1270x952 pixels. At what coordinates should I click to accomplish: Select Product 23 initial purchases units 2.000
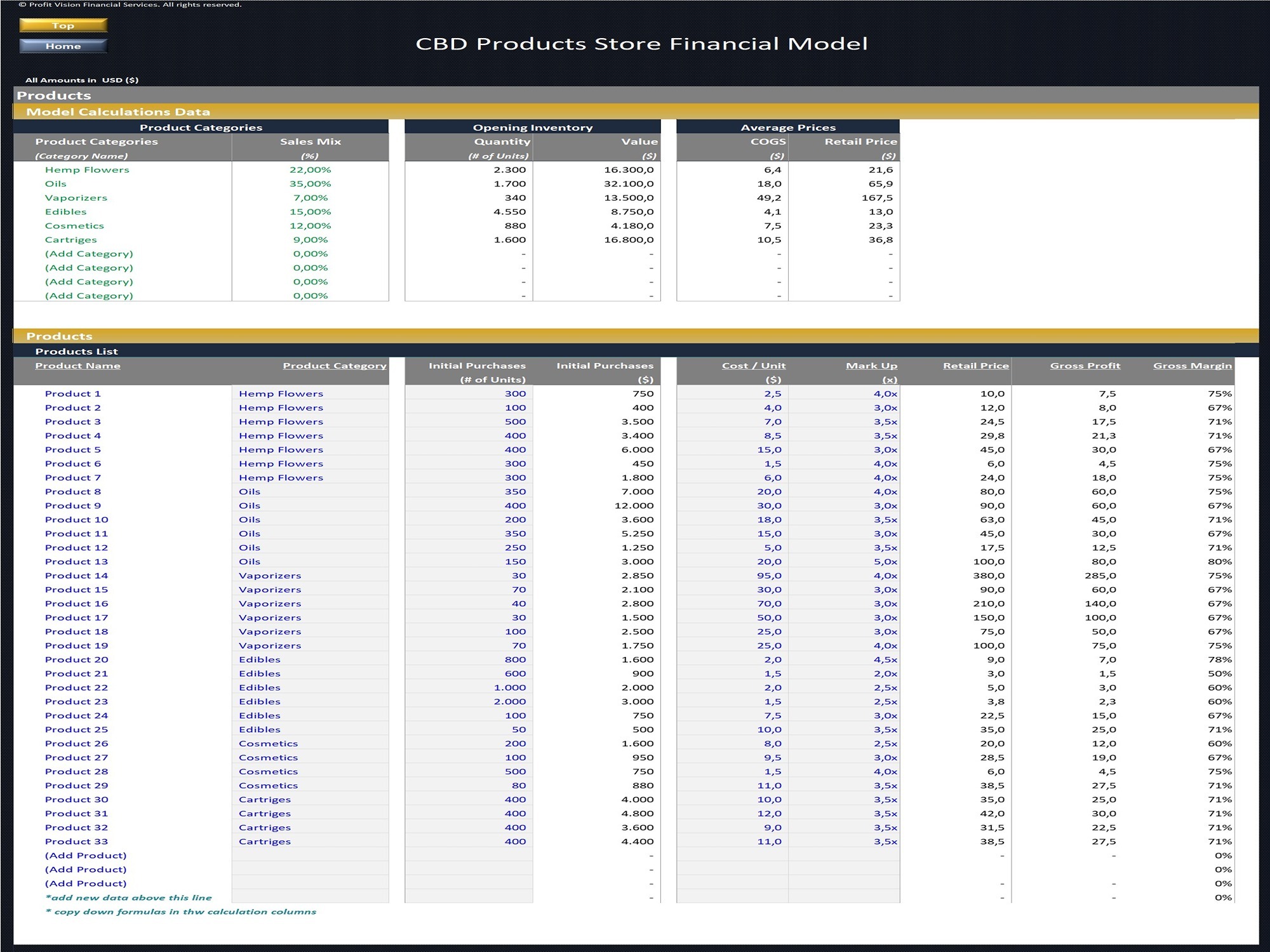pos(469,701)
